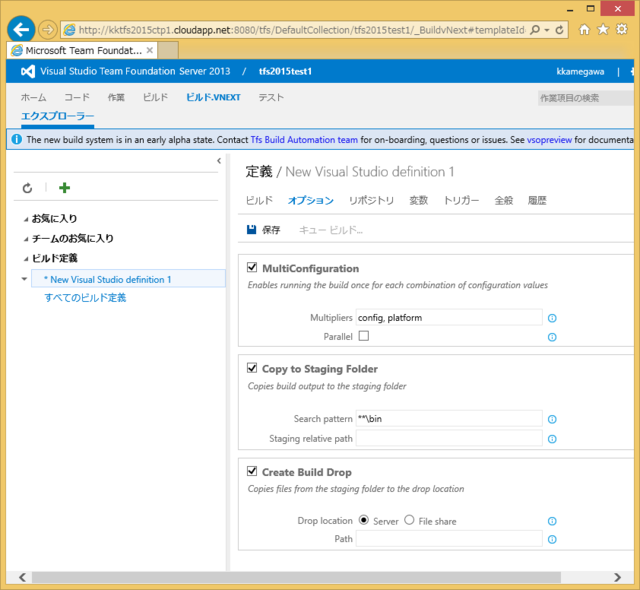Switch to the 履歴 tab

click(537, 200)
